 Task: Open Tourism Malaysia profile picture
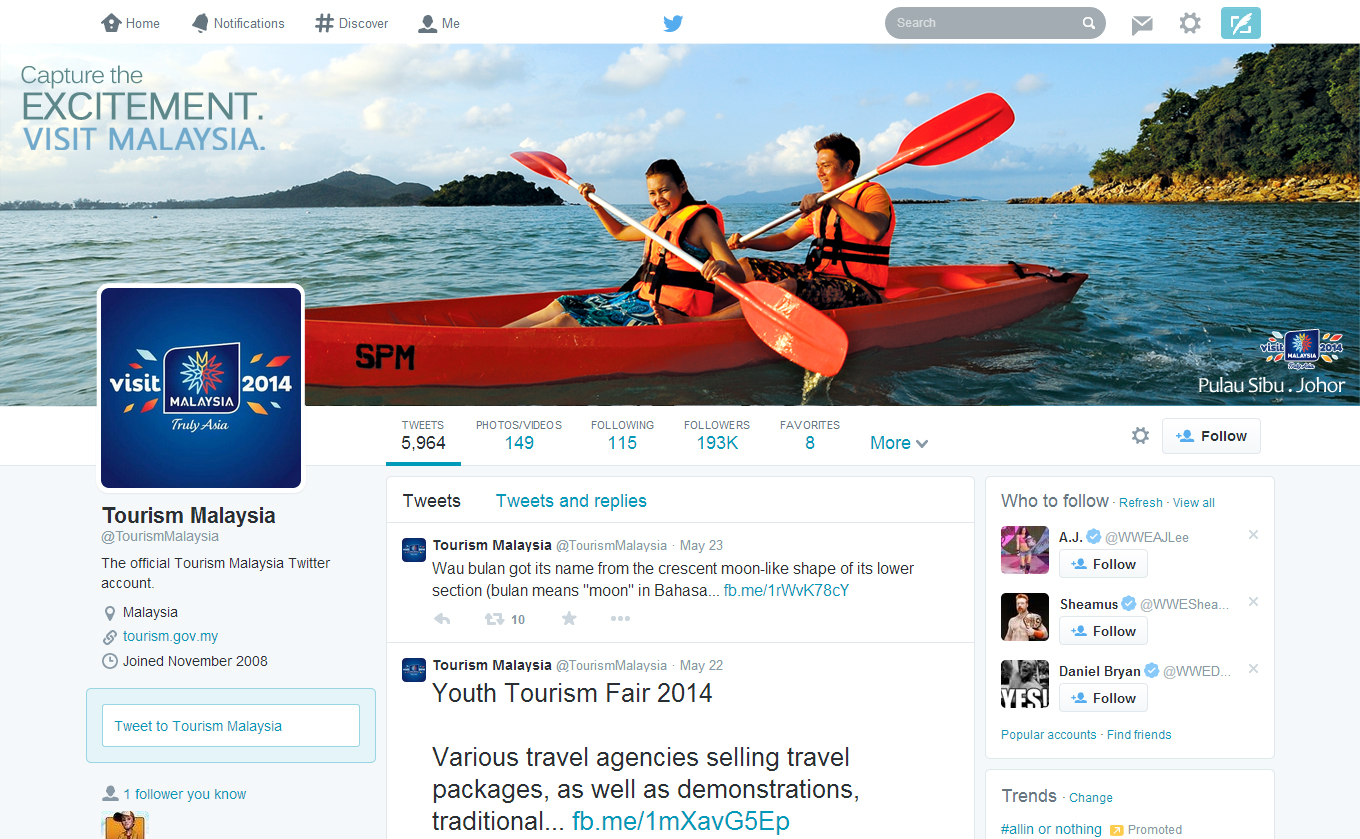pyautogui.click(x=201, y=388)
